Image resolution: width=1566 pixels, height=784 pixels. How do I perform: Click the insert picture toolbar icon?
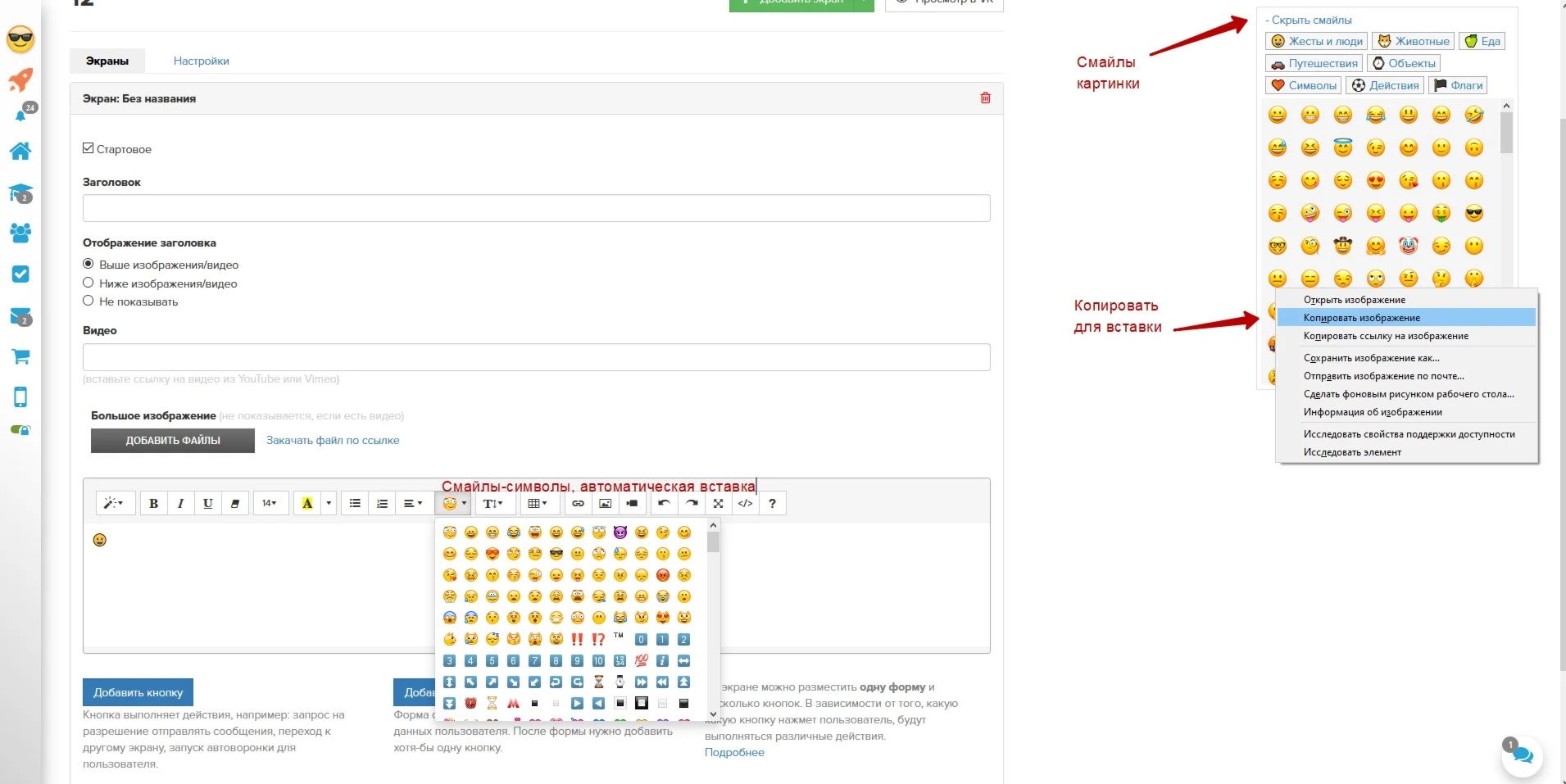pyautogui.click(x=605, y=503)
